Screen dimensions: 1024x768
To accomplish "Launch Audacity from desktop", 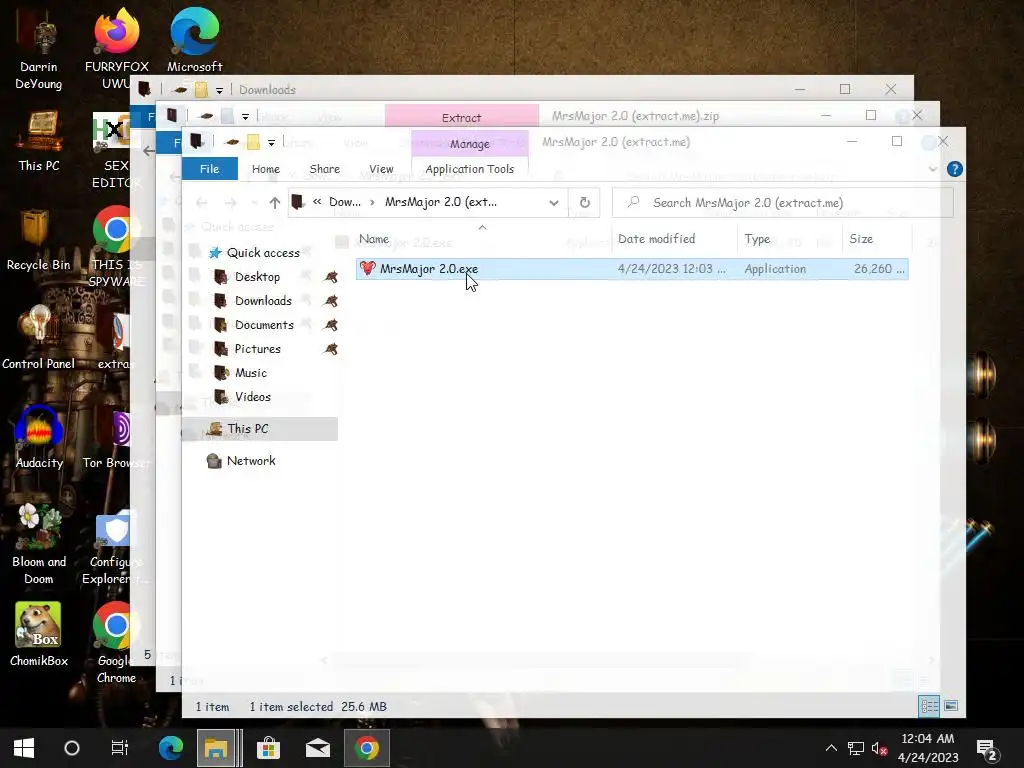I will pyautogui.click(x=39, y=438).
